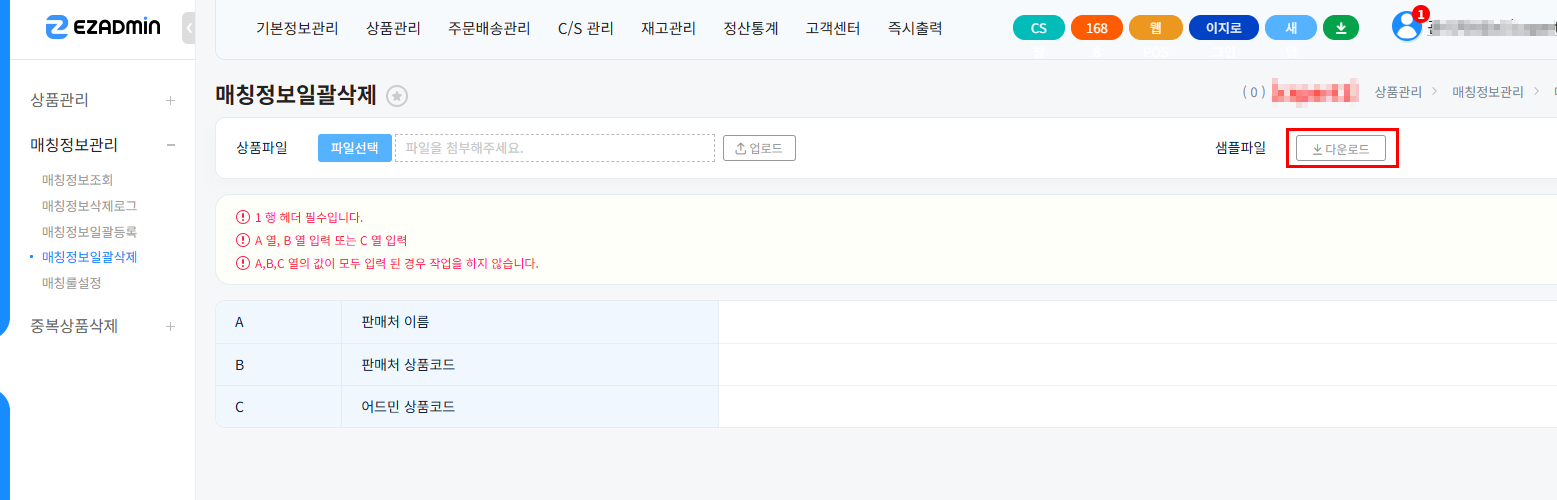
Task: Open the 재고관리 top menu
Action: (x=668, y=29)
